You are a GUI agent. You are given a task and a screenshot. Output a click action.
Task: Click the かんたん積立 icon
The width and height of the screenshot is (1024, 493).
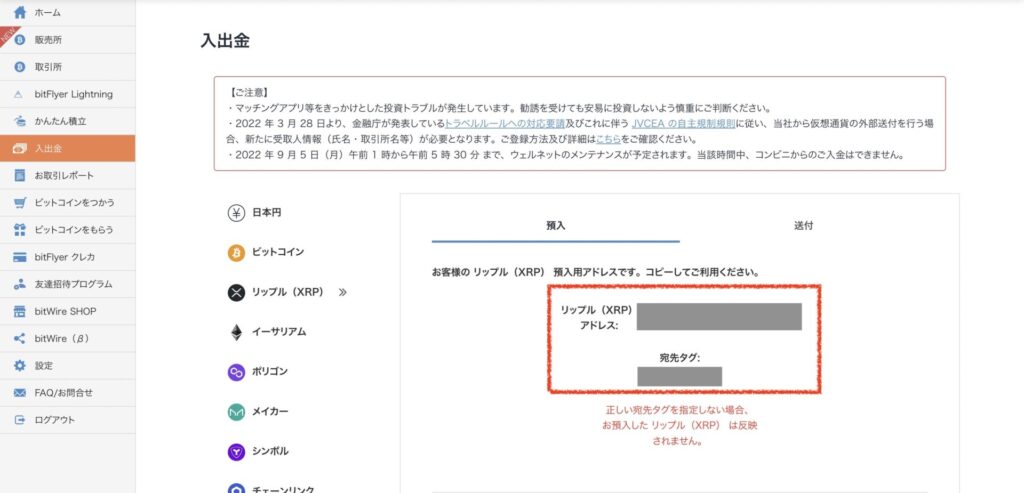pos(20,121)
